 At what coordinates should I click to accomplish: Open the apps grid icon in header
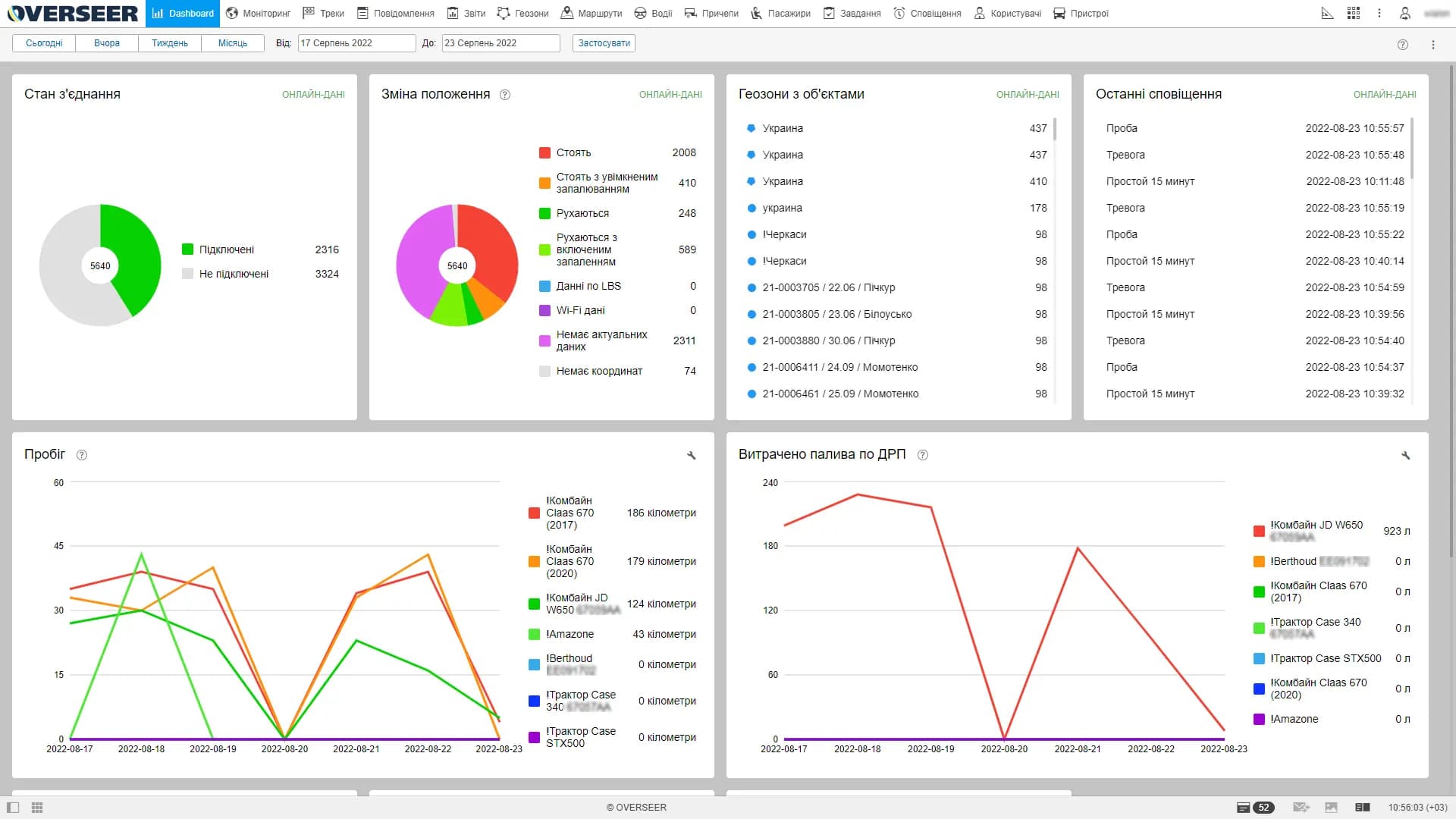tap(1354, 14)
